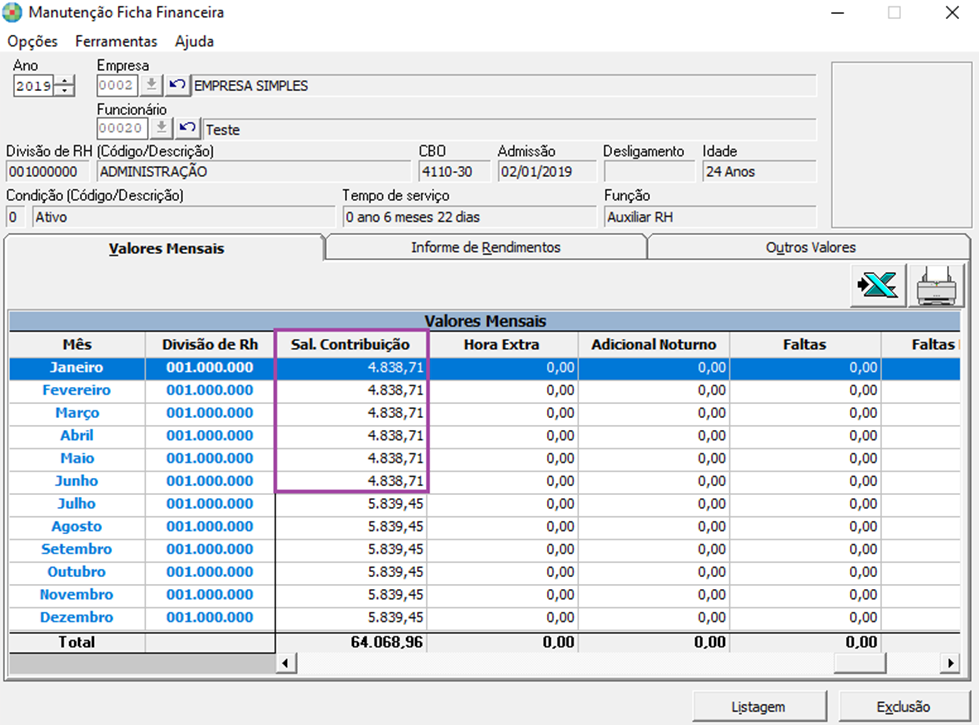Click the horizontal scrollbar thumb
This screenshot has width=979, height=725.
click(860, 663)
